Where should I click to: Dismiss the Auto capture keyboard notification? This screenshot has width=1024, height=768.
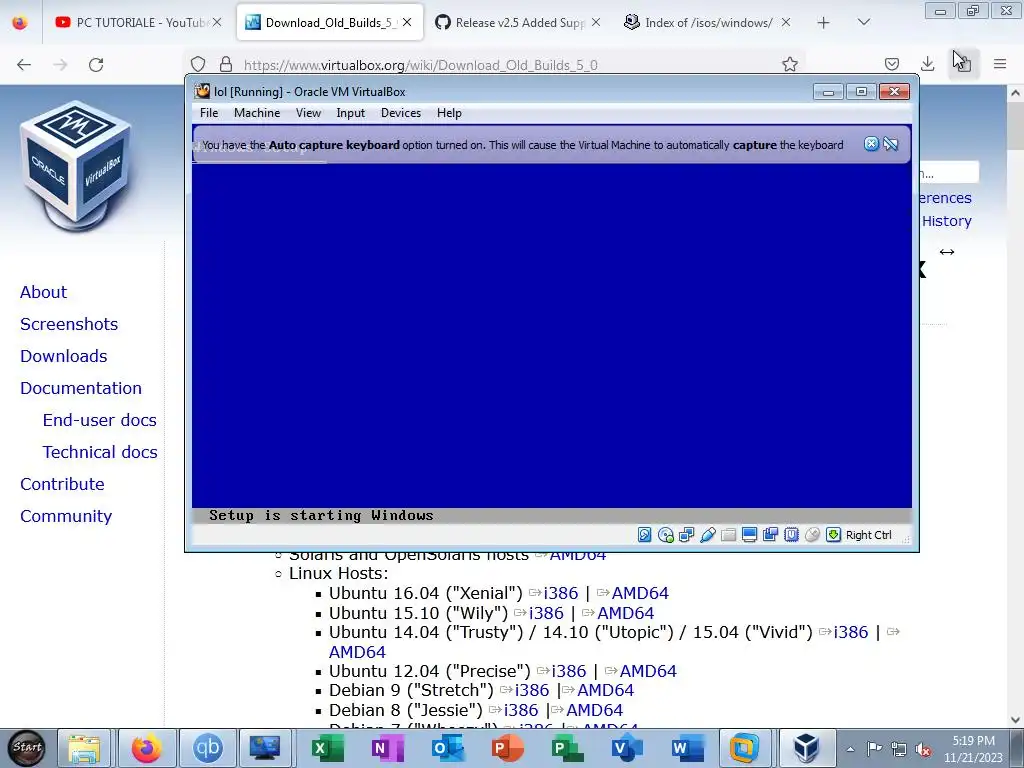[871, 144]
